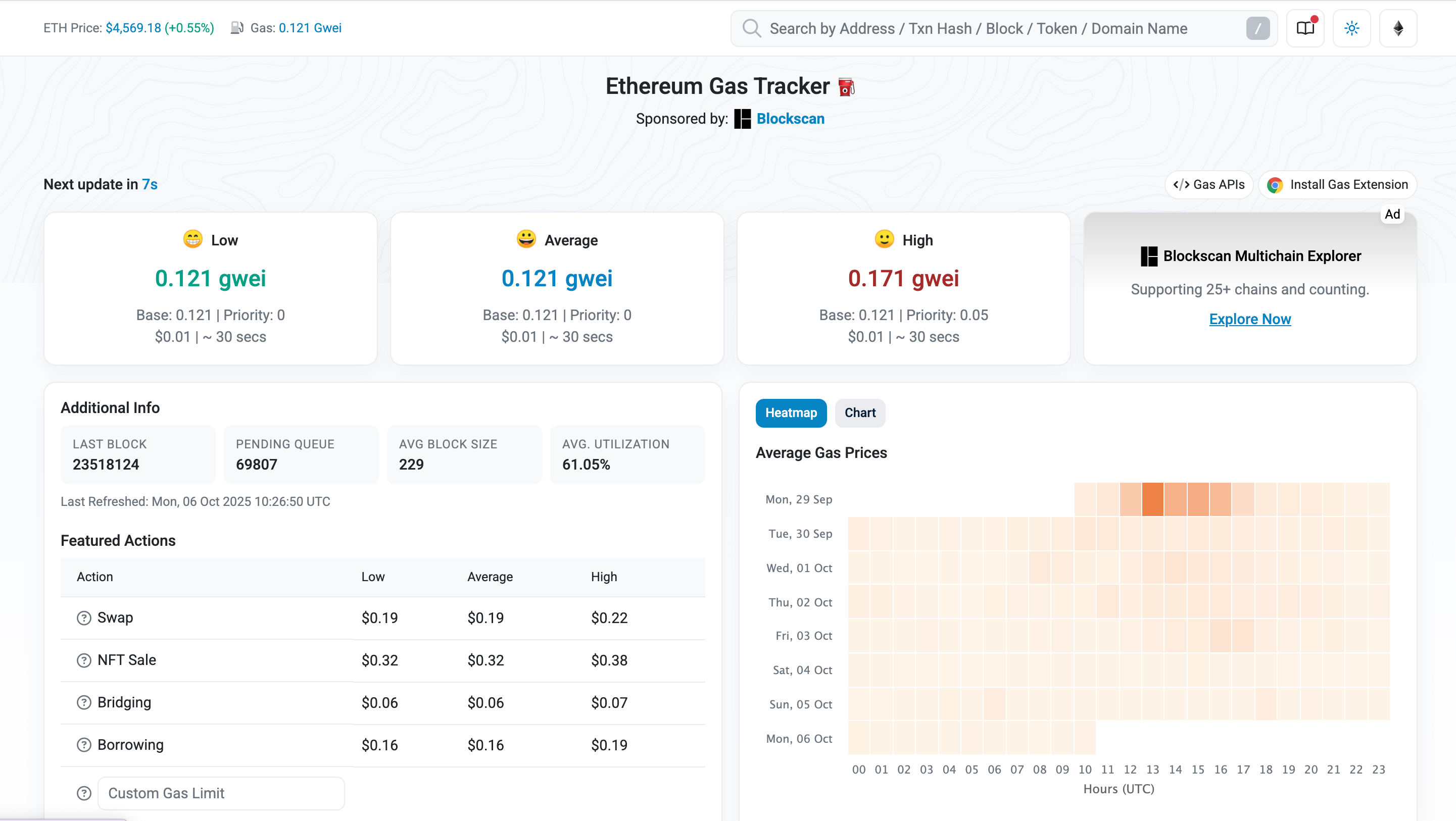Click the darkest orange heatmap cell on Mon 29 Sep
Image resolution: width=1456 pixels, height=821 pixels.
(x=1152, y=499)
